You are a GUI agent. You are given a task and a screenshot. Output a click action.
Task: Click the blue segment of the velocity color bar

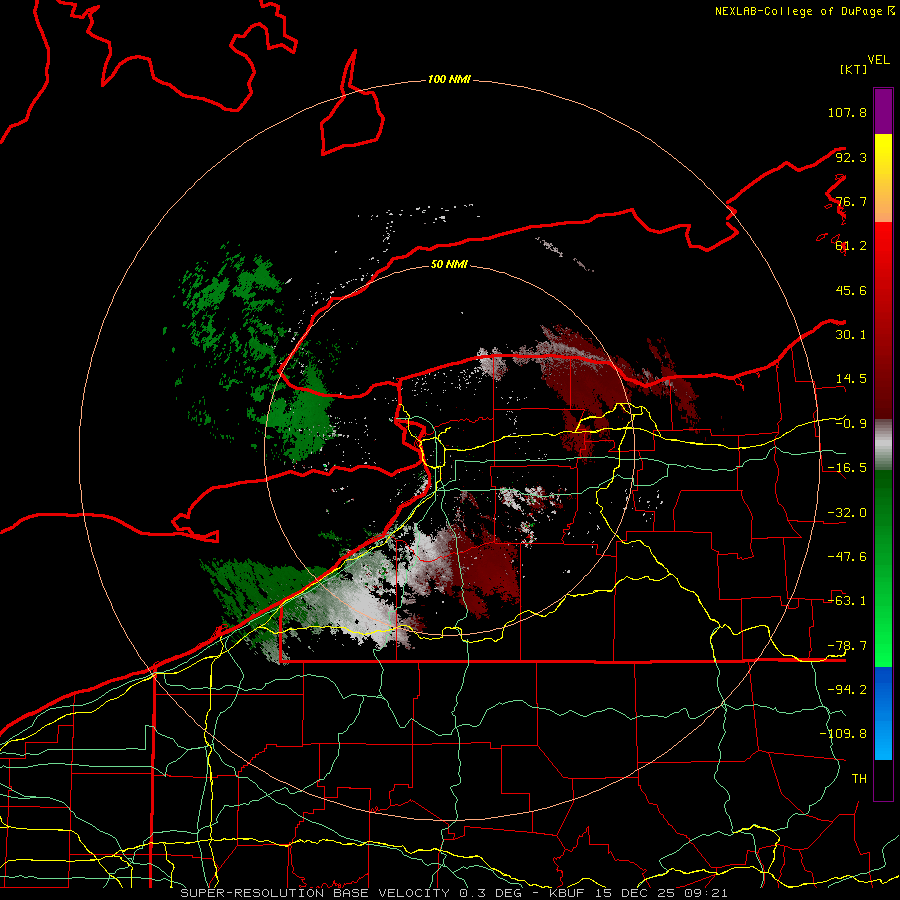click(883, 713)
